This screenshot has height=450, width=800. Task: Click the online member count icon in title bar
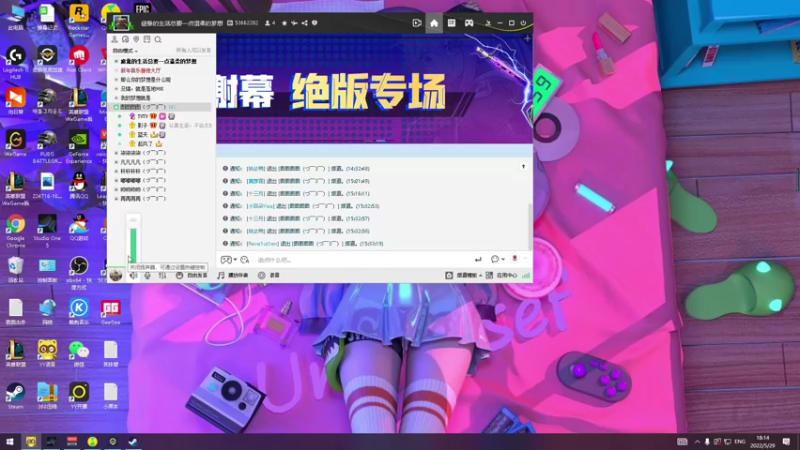[x=270, y=23]
